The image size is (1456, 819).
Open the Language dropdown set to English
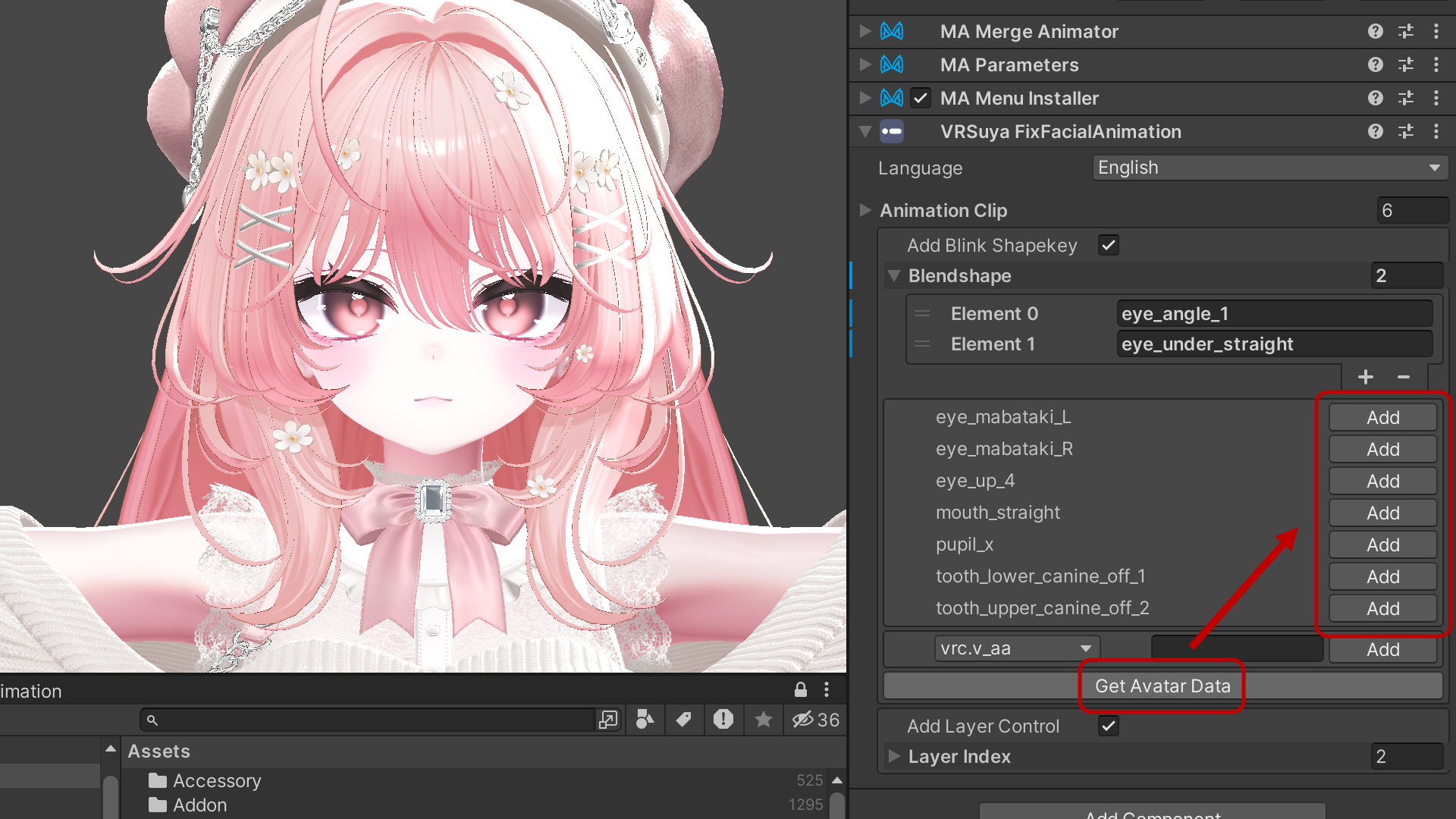coord(1270,168)
